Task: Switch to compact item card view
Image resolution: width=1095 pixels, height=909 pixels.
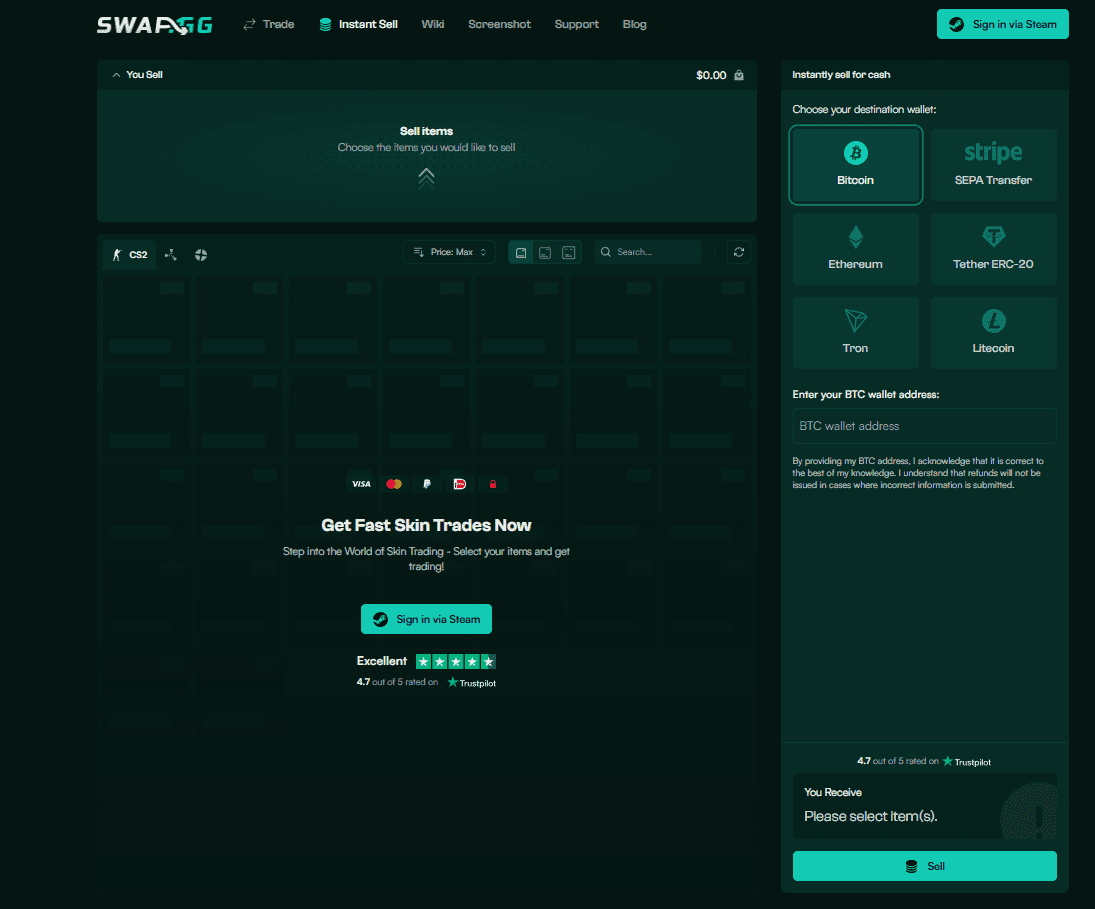Action: (569, 252)
